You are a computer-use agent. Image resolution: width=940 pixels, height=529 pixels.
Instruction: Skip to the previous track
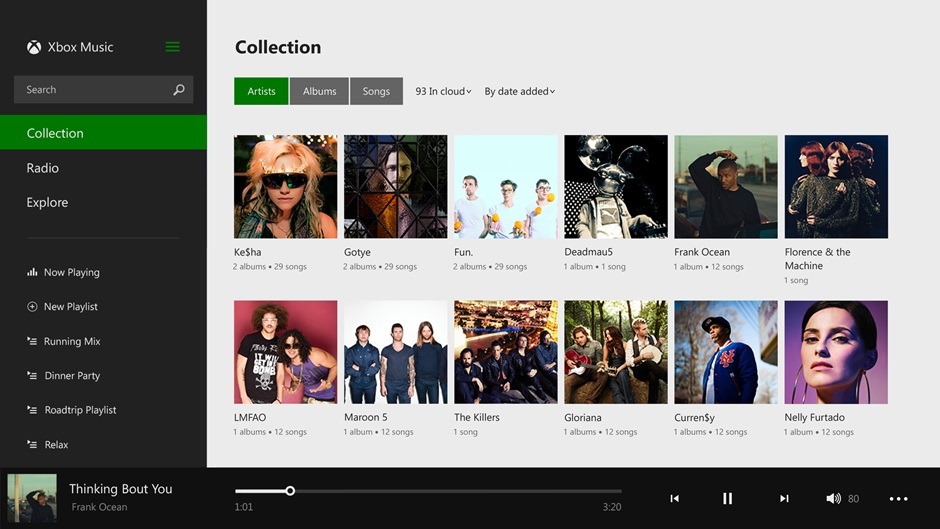pos(674,498)
